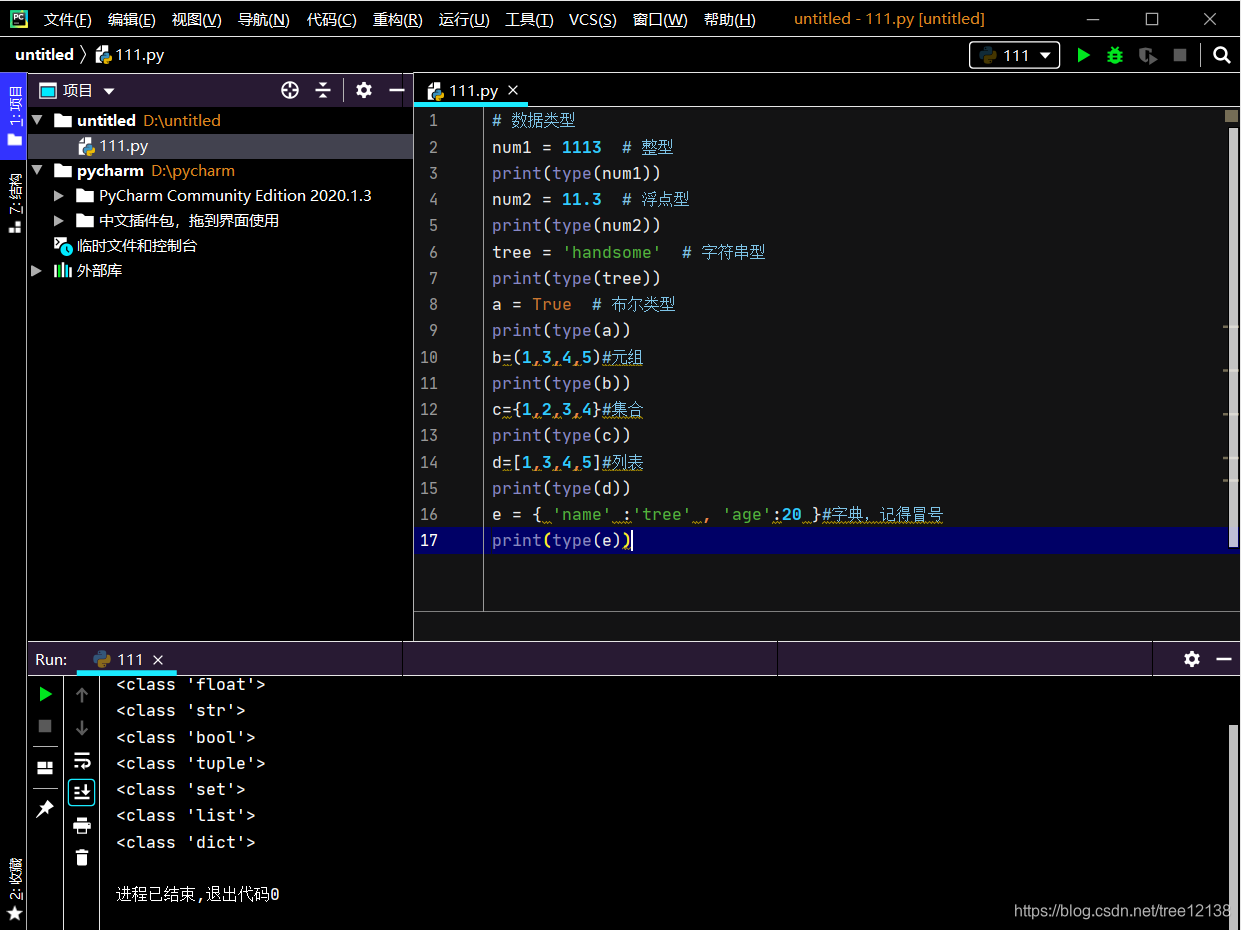
Task: Expand the 外部库 node
Action: [x=38, y=271]
